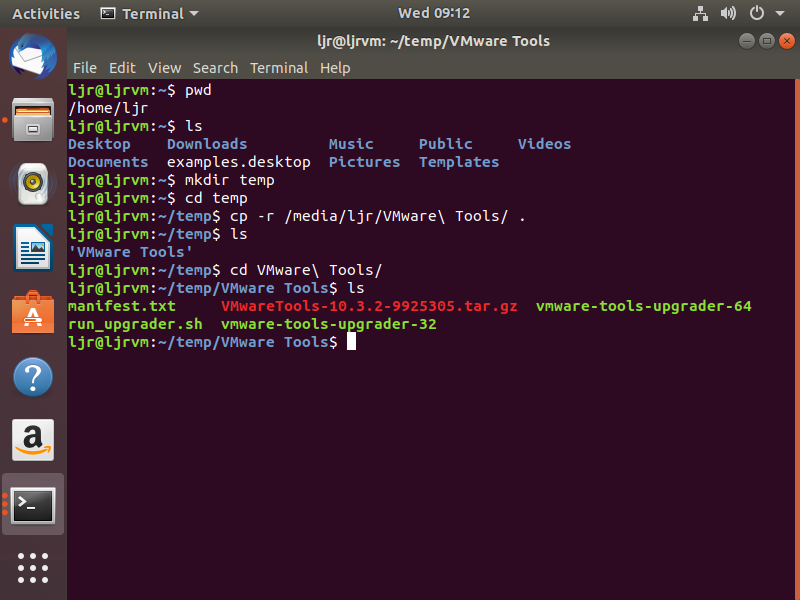Open the Help menu

335,68
